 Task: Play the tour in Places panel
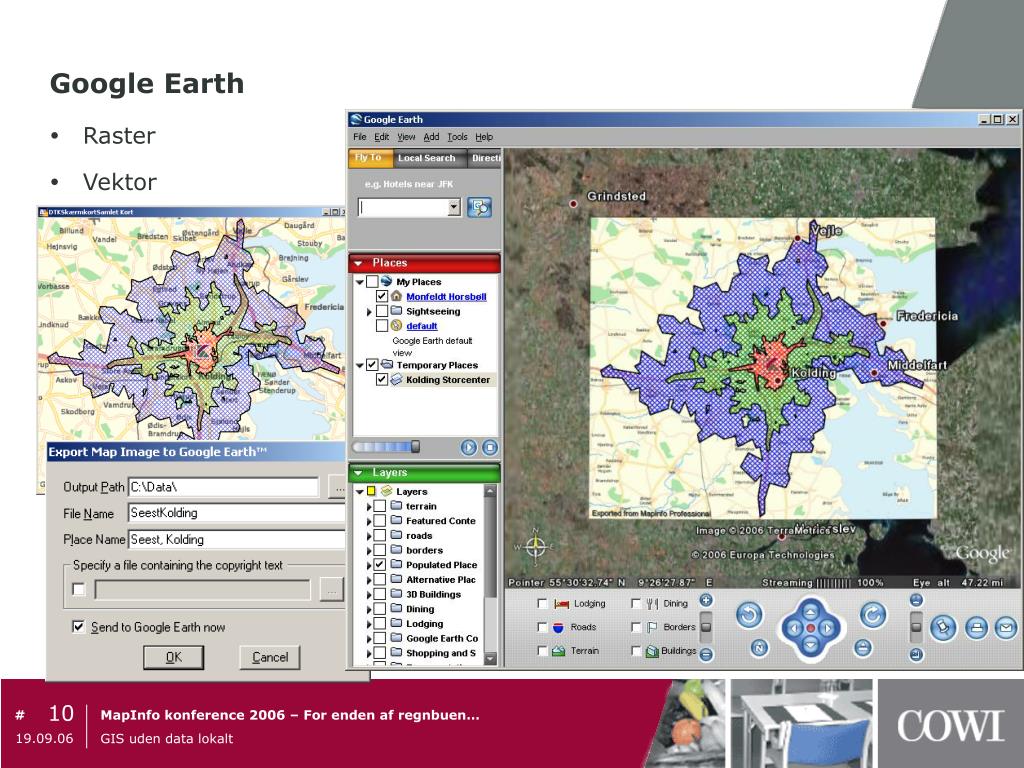click(468, 447)
